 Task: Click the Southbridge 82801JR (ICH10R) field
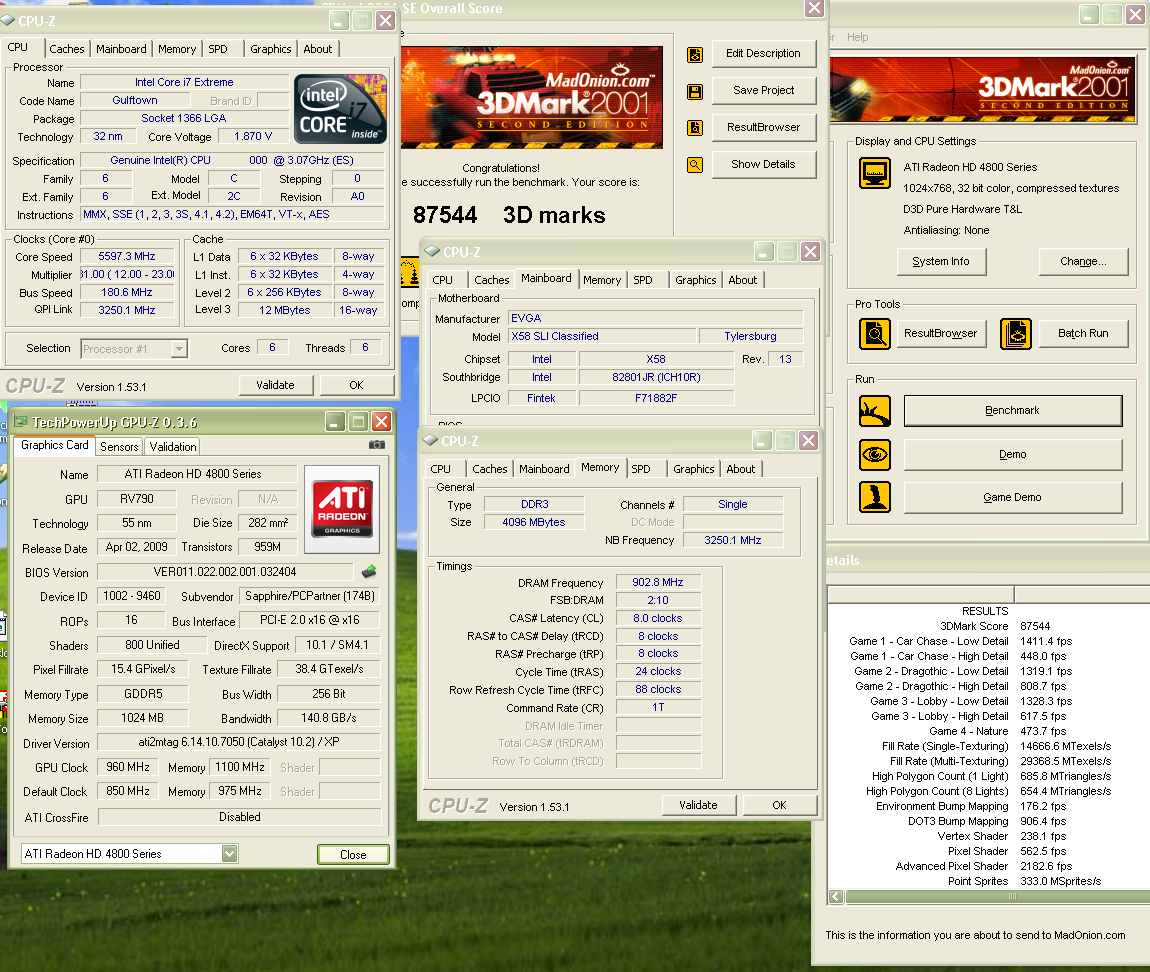tap(656, 378)
